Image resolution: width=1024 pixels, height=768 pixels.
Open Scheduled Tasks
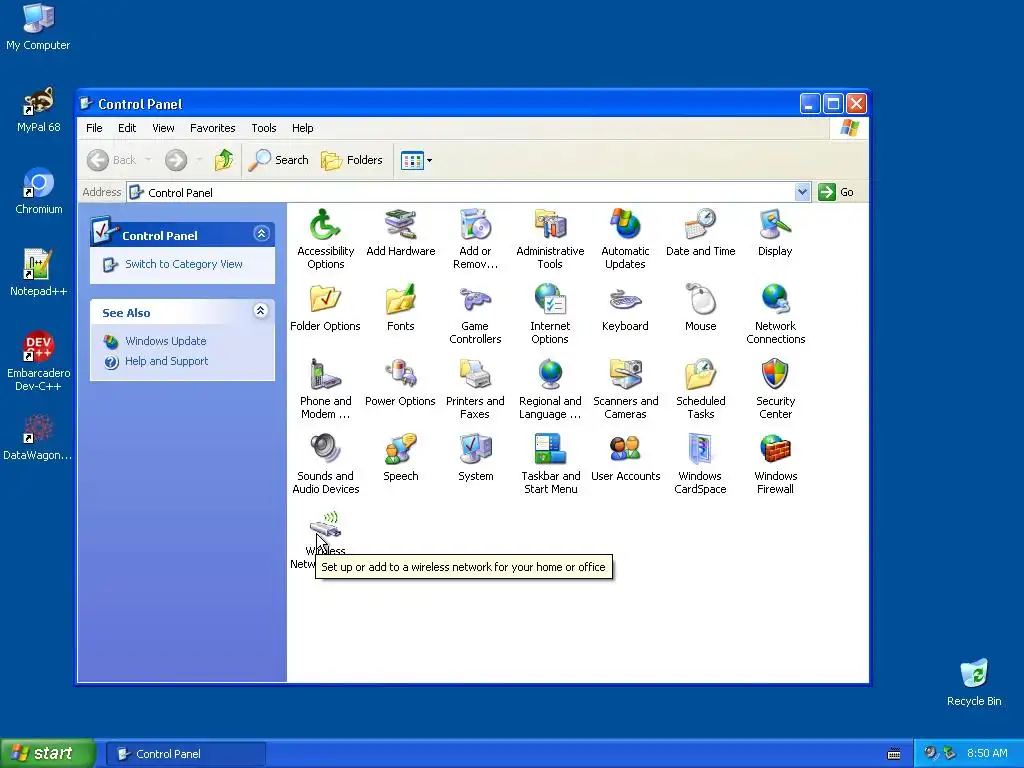click(700, 389)
